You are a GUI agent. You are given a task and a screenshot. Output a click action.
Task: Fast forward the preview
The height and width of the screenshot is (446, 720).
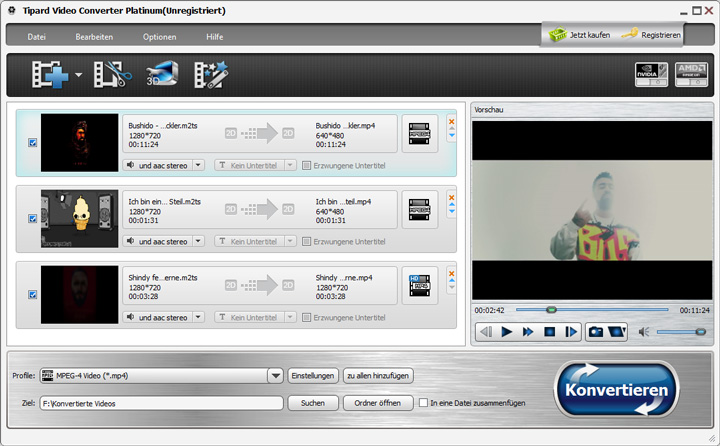tap(528, 331)
